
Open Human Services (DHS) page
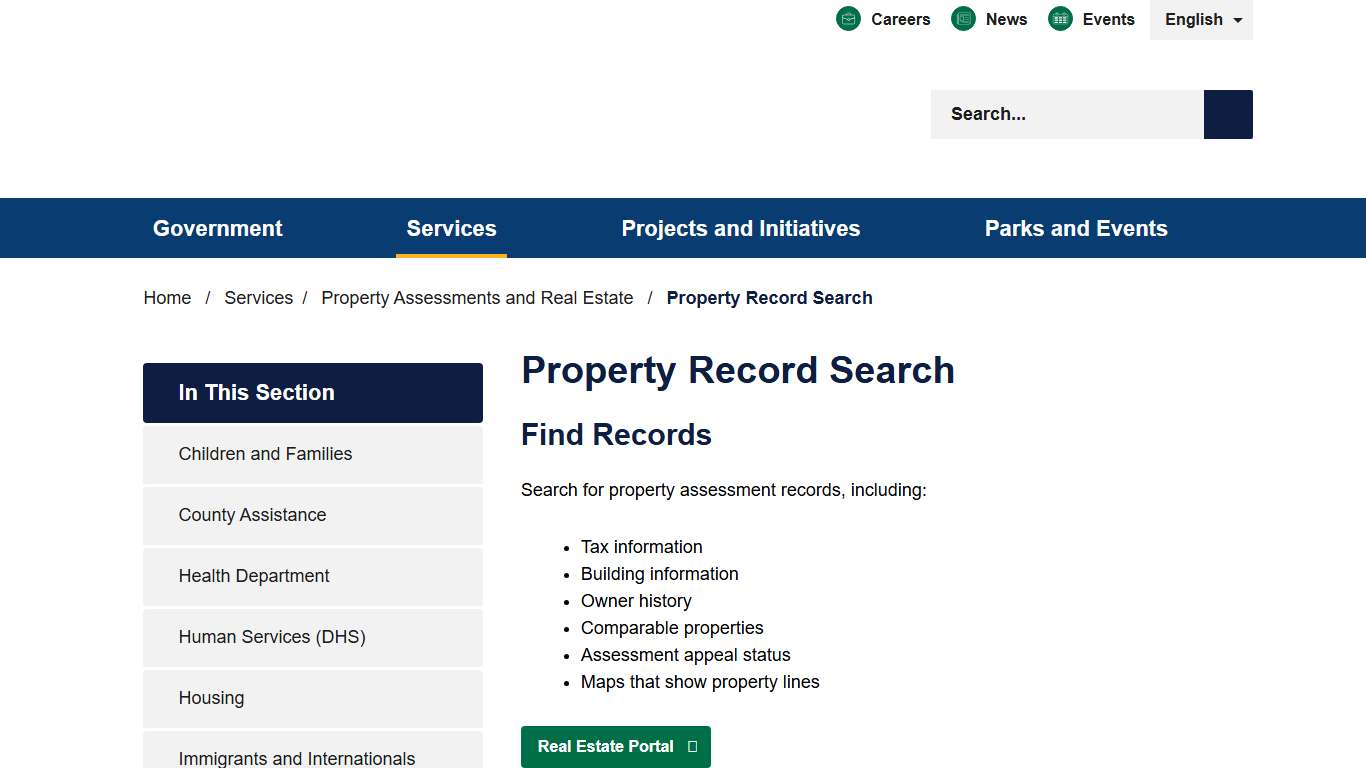tap(272, 637)
